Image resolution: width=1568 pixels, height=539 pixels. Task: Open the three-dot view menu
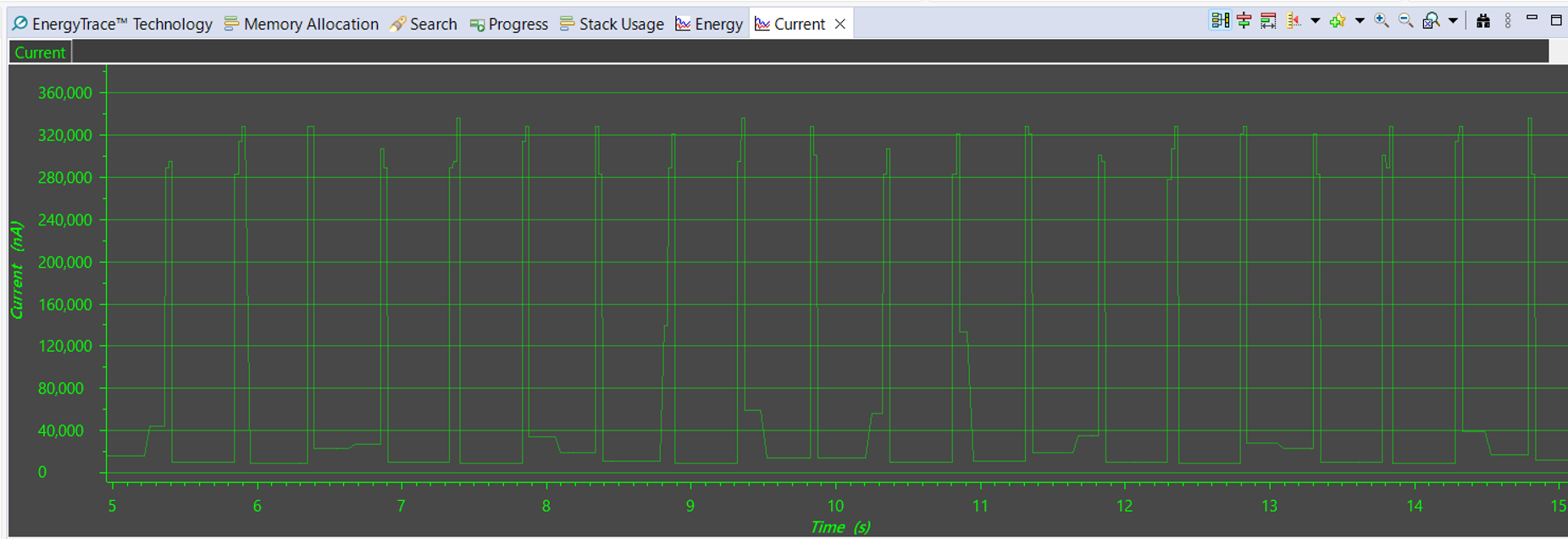tap(1508, 20)
